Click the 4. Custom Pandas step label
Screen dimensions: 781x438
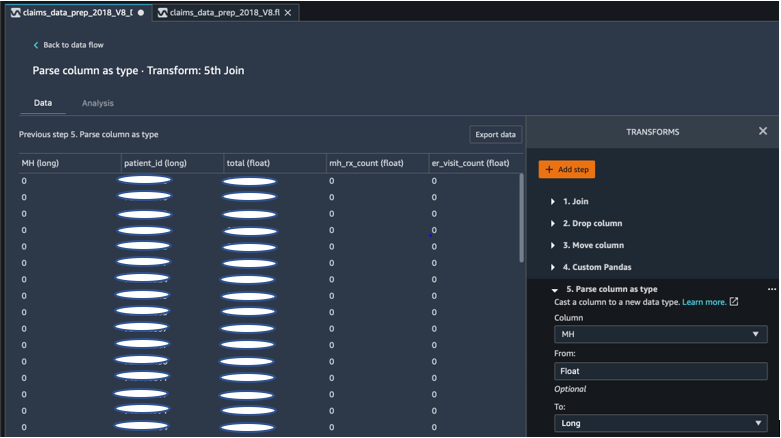pyautogui.click(x=597, y=267)
